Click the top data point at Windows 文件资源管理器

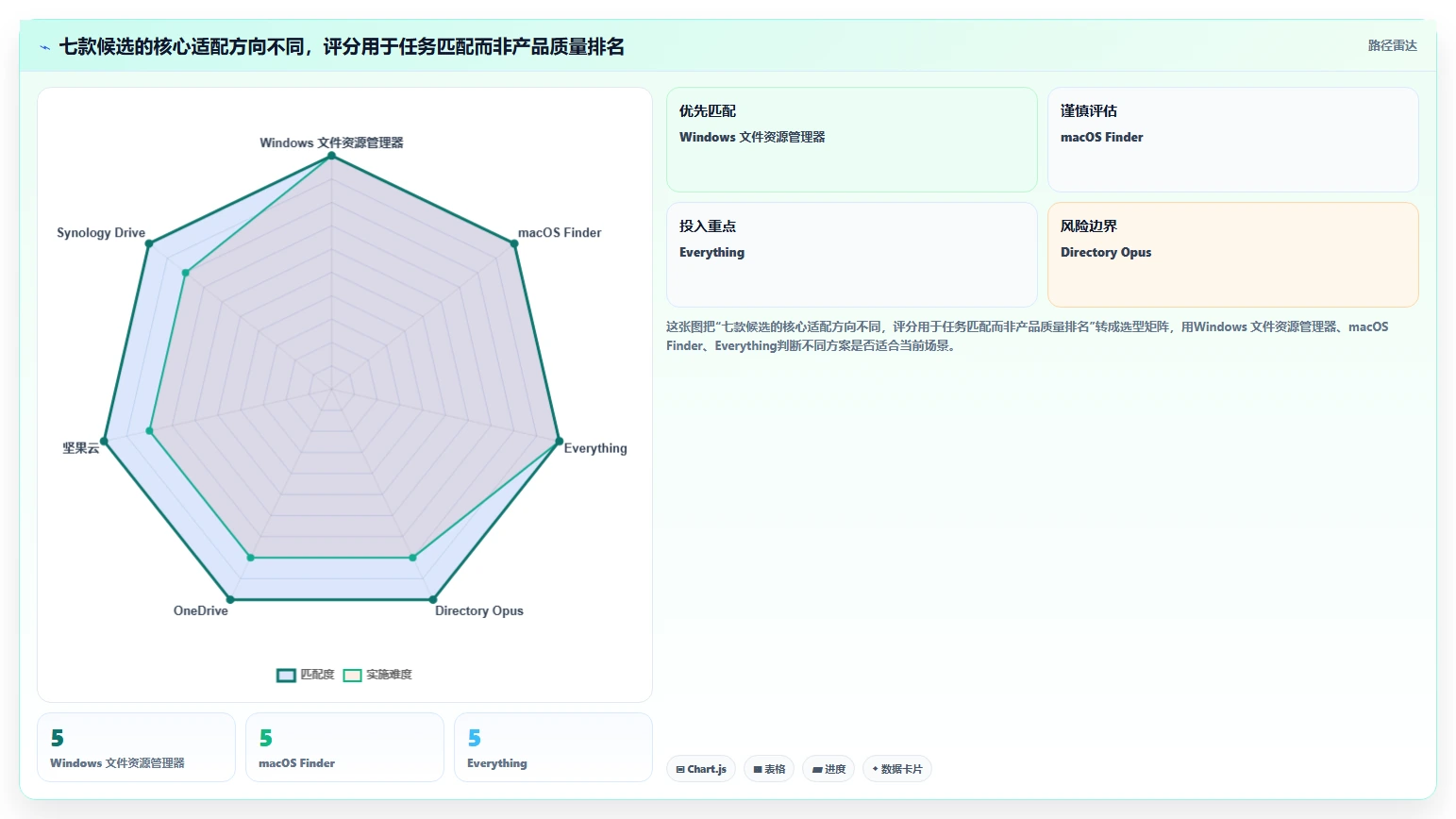331,156
